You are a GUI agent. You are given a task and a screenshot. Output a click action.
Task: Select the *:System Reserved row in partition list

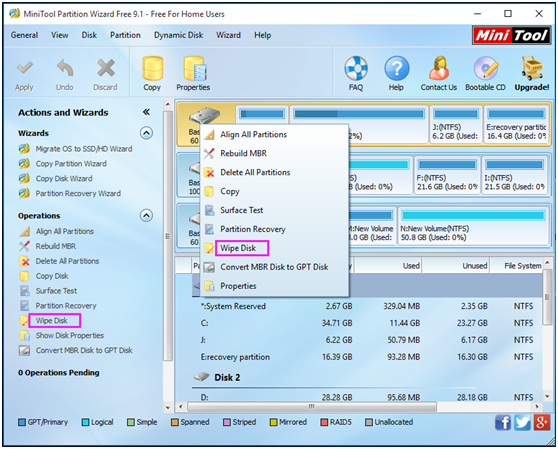point(368,306)
